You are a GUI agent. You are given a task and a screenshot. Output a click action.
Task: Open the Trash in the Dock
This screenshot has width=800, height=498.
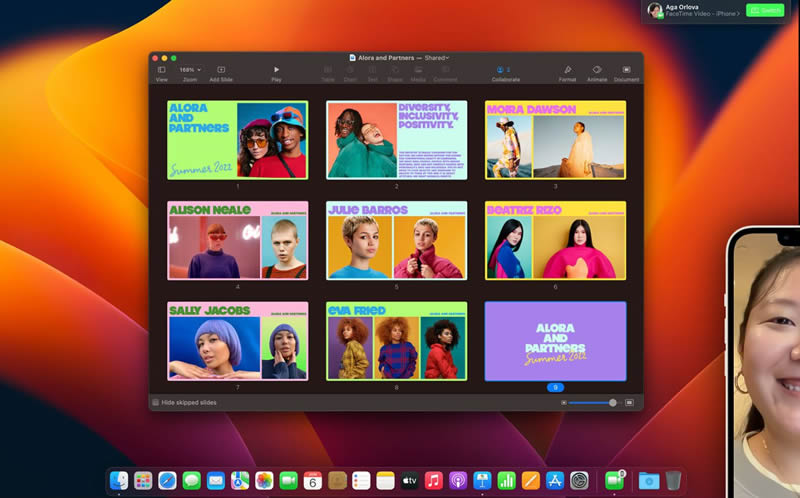click(x=673, y=481)
